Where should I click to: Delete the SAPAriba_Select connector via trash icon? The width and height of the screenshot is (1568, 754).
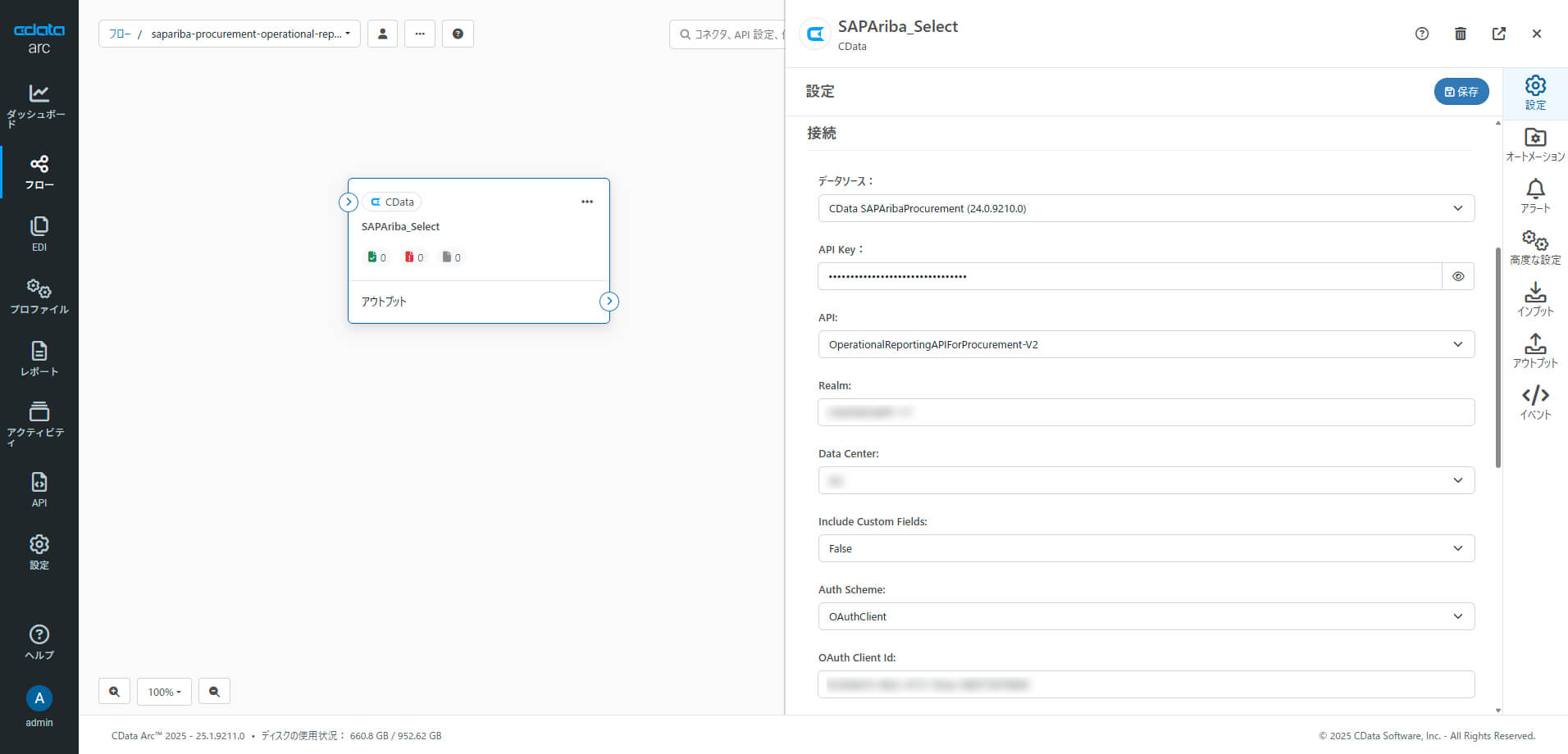1461,34
